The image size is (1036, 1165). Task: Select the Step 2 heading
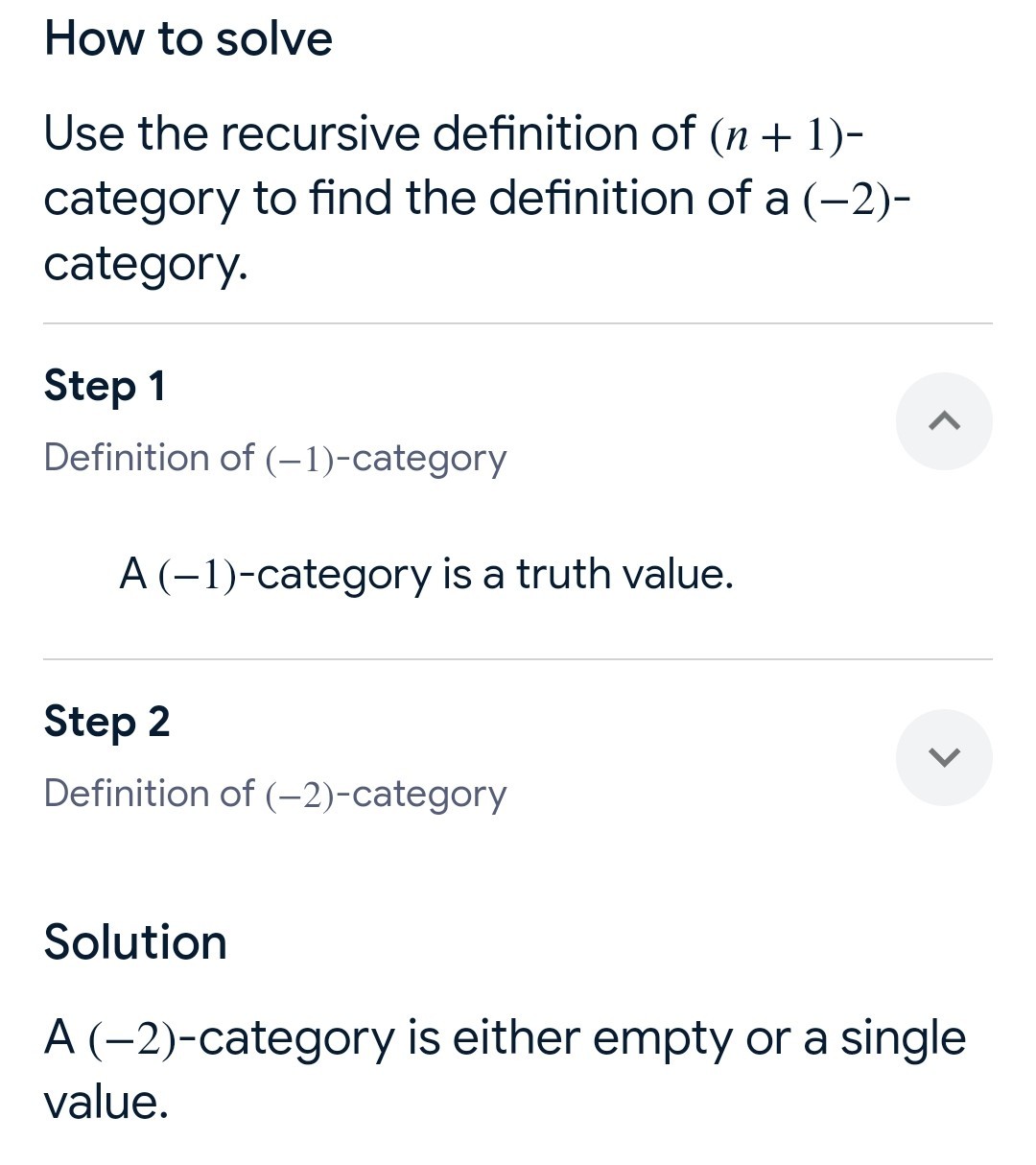(x=106, y=722)
